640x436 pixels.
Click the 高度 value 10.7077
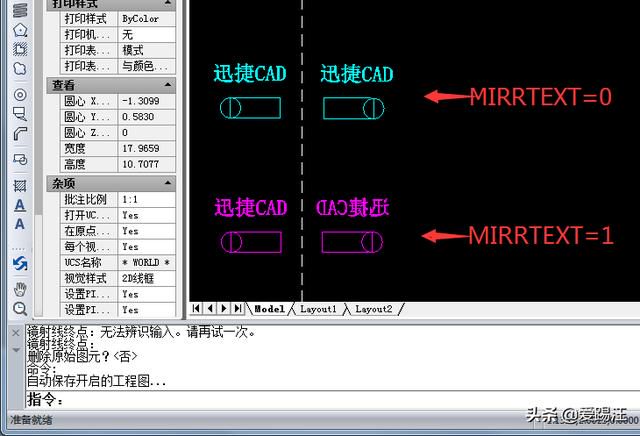147,164
